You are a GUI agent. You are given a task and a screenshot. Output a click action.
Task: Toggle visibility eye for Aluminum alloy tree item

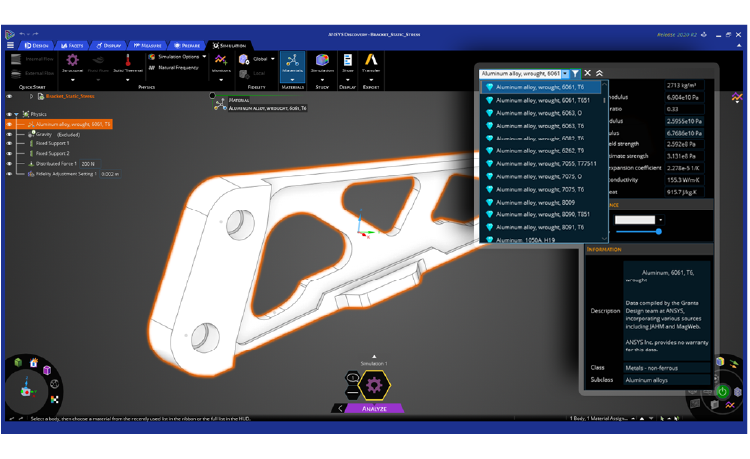click(9, 124)
